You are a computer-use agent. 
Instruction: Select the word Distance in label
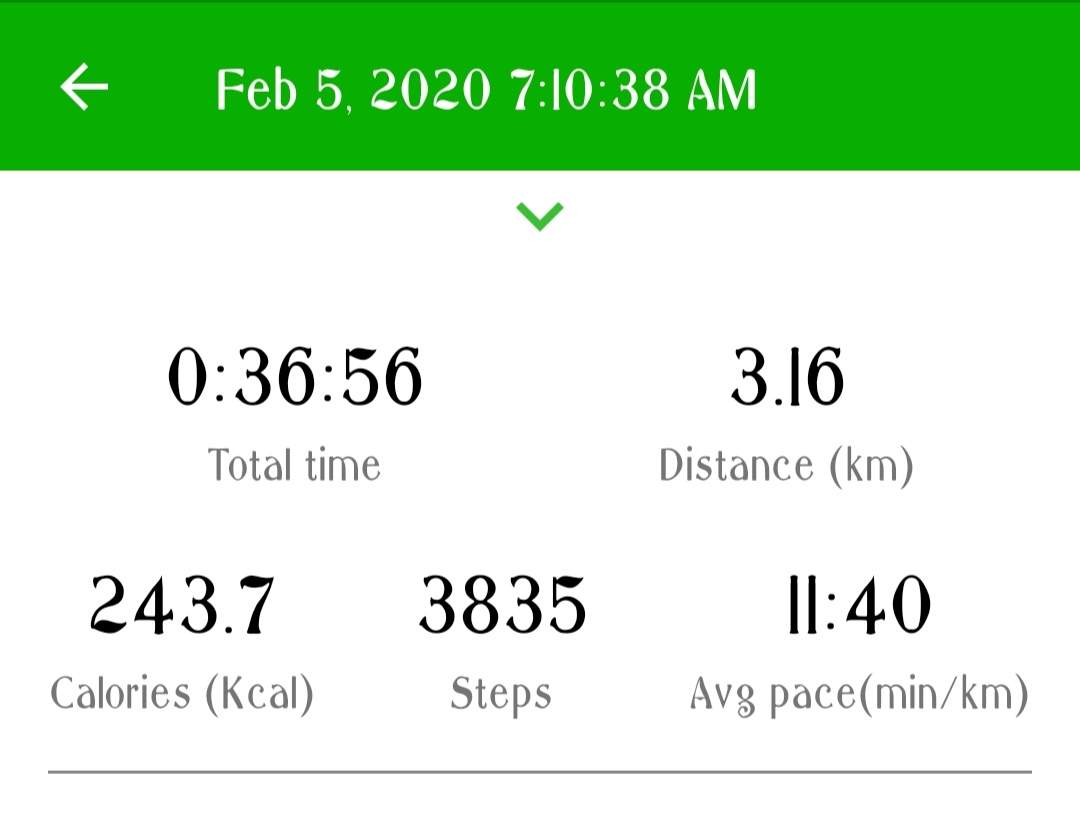click(736, 466)
